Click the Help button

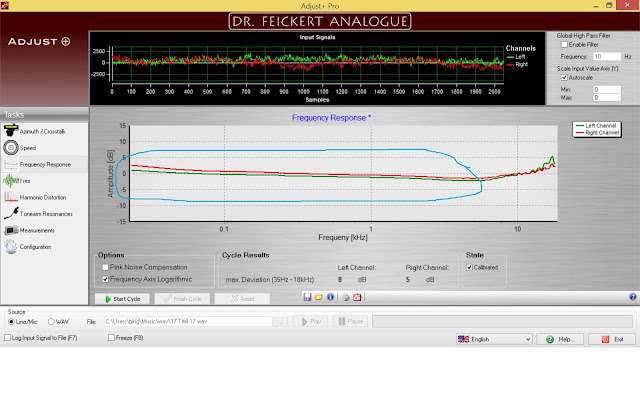pyautogui.click(x=560, y=339)
